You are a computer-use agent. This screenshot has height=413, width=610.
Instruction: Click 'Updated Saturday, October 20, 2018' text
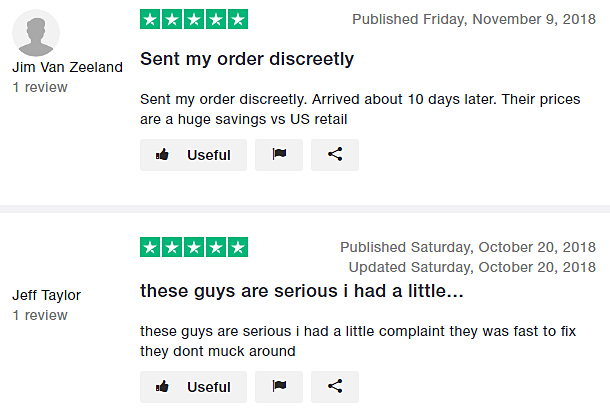472,268
